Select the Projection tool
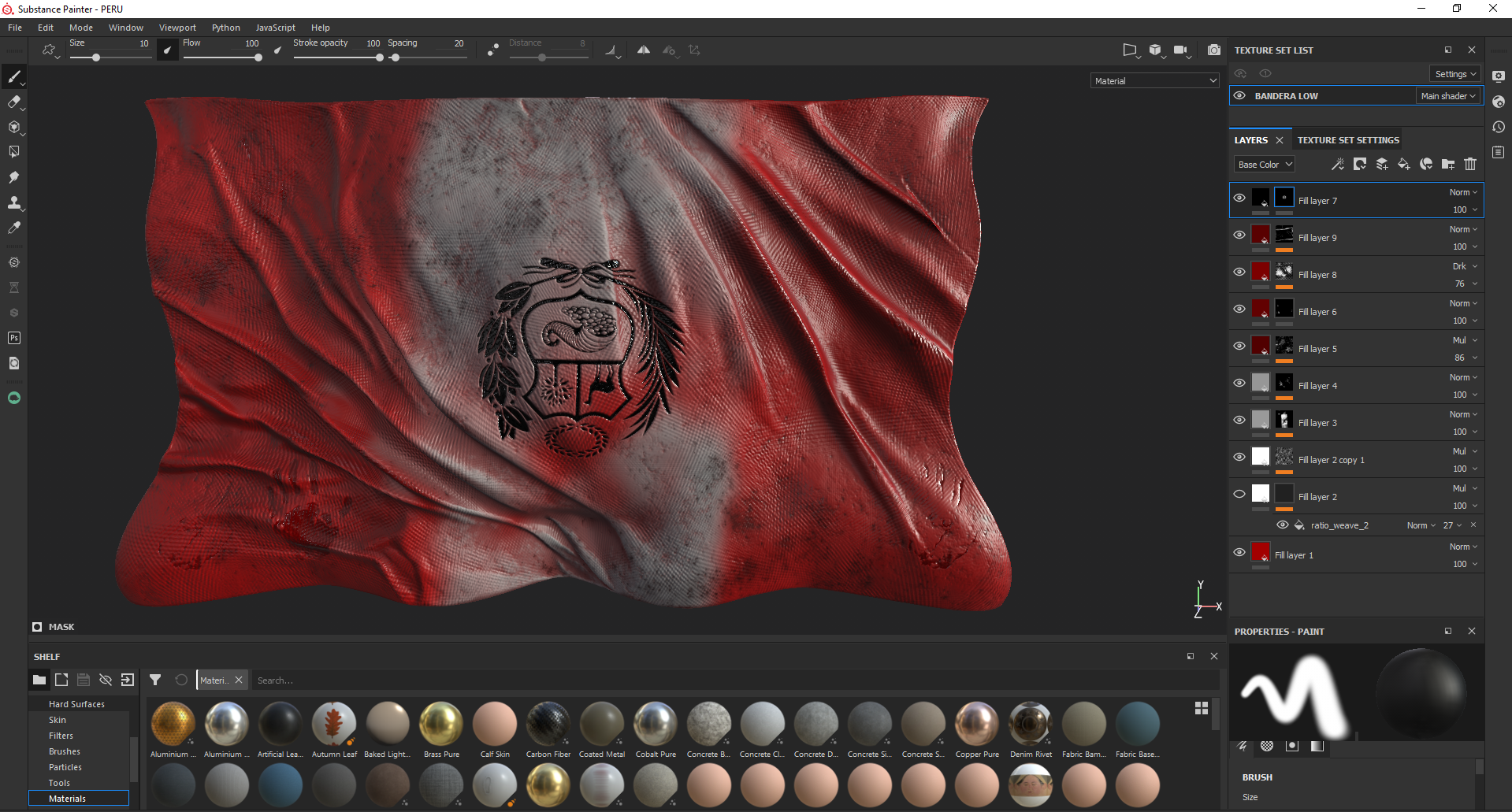The height and width of the screenshot is (812, 1512). pyautogui.click(x=14, y=127)
